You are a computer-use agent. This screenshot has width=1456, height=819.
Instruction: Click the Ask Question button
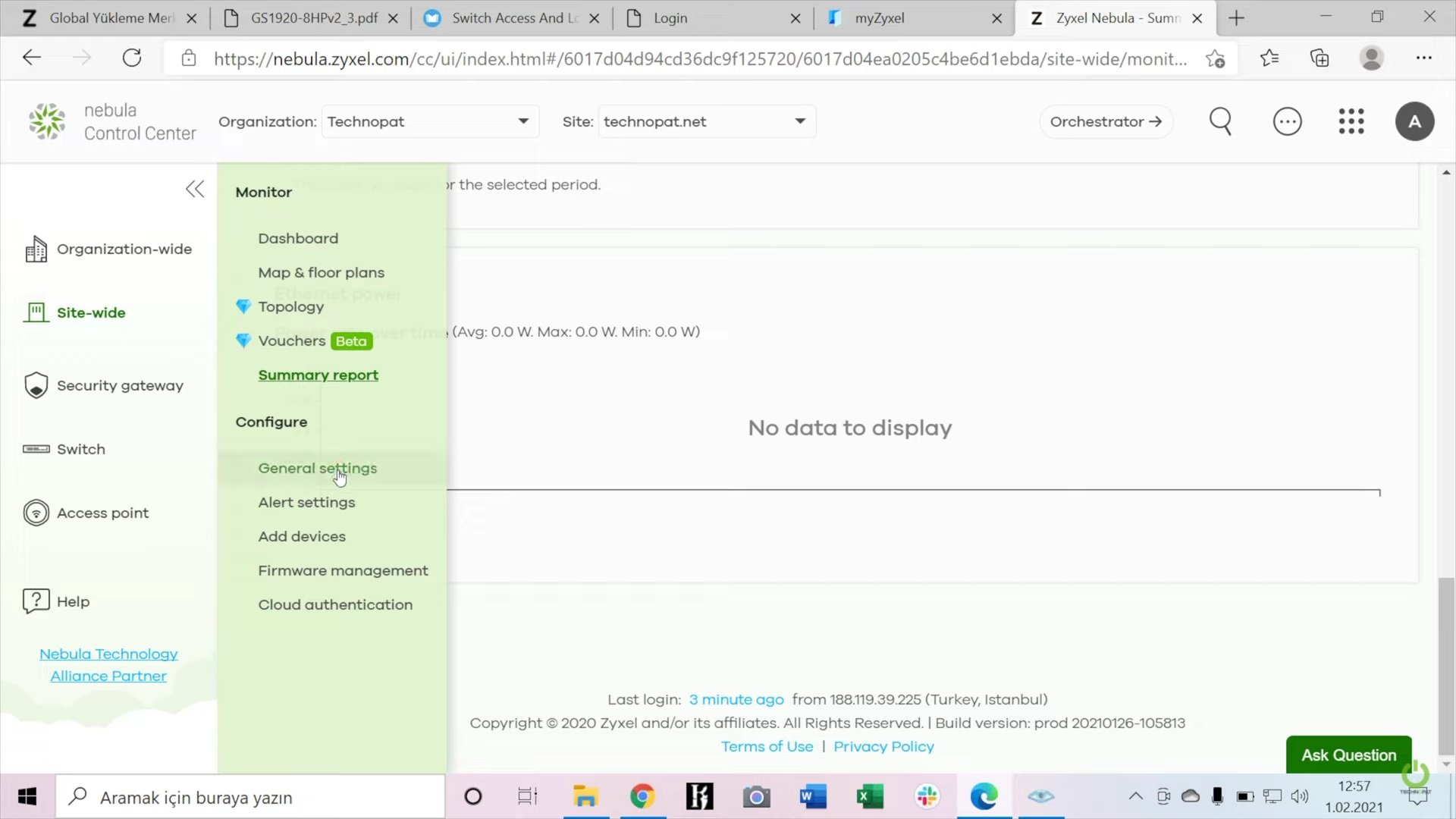tap(1348, 755)
